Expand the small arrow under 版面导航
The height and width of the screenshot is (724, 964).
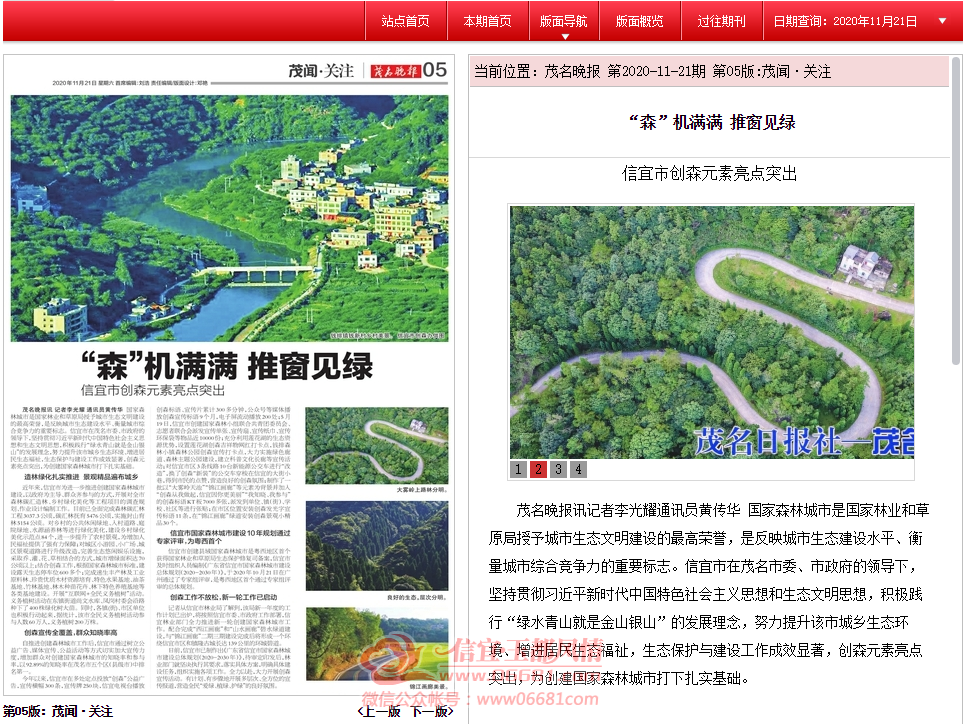pyautogui.click(x=565, y=37)
